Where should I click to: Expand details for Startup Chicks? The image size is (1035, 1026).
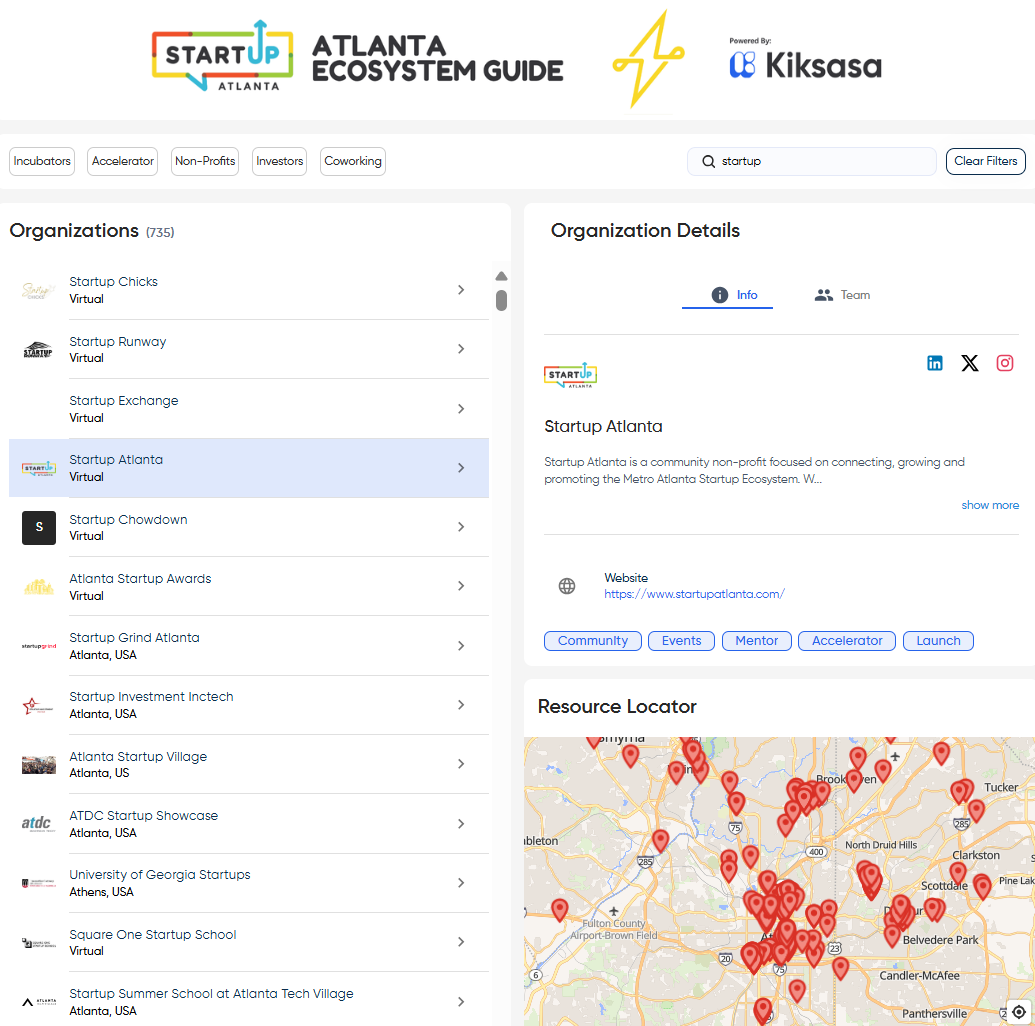(x=461, y=289)
